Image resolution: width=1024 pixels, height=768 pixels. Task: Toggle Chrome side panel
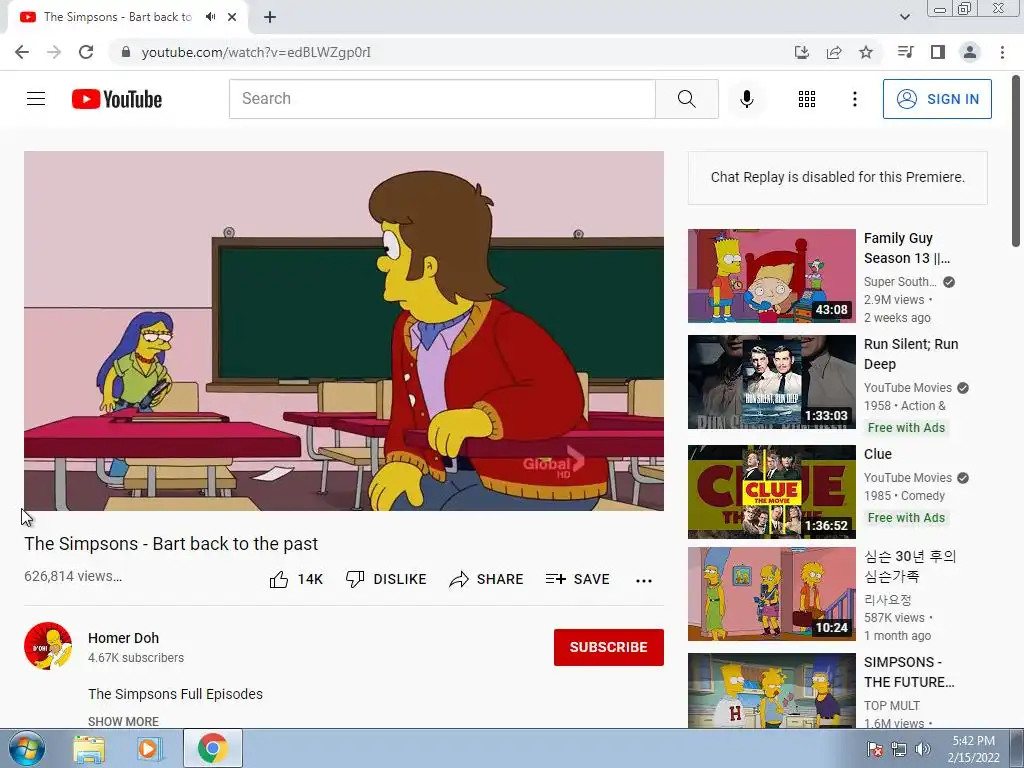pos(938,52)
